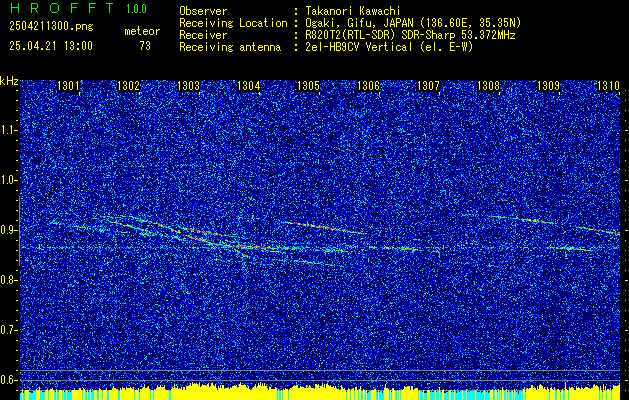Viewport: 629px width, 400px height.
Task: Click the date 25.04.21 13:00
Action: (x=51, y=46)
